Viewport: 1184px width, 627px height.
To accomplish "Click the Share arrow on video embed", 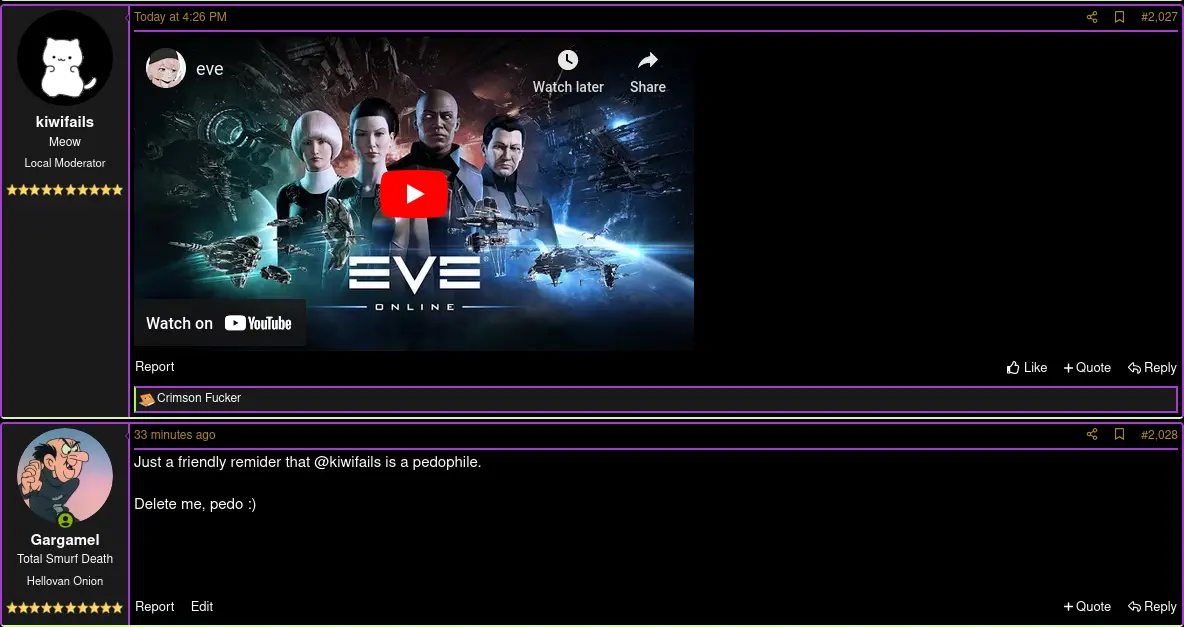I will (647, 61).
